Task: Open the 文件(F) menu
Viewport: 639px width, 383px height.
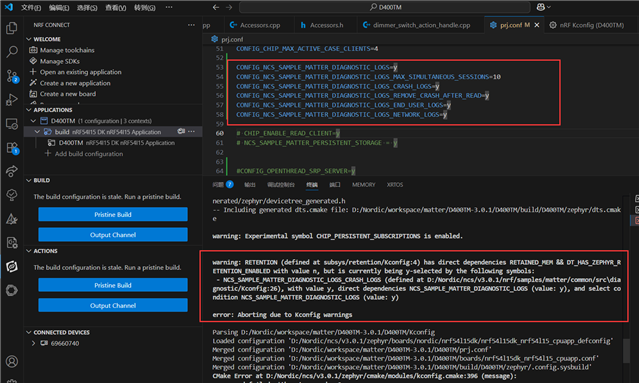Action: point(31,7)
